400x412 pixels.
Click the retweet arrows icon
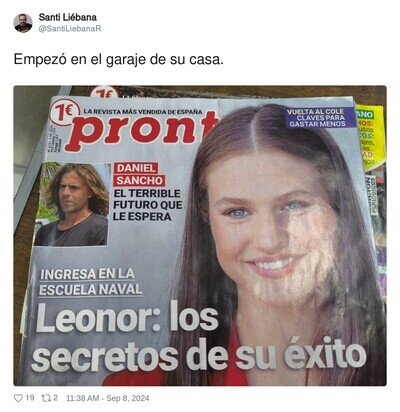click(45, 398)
